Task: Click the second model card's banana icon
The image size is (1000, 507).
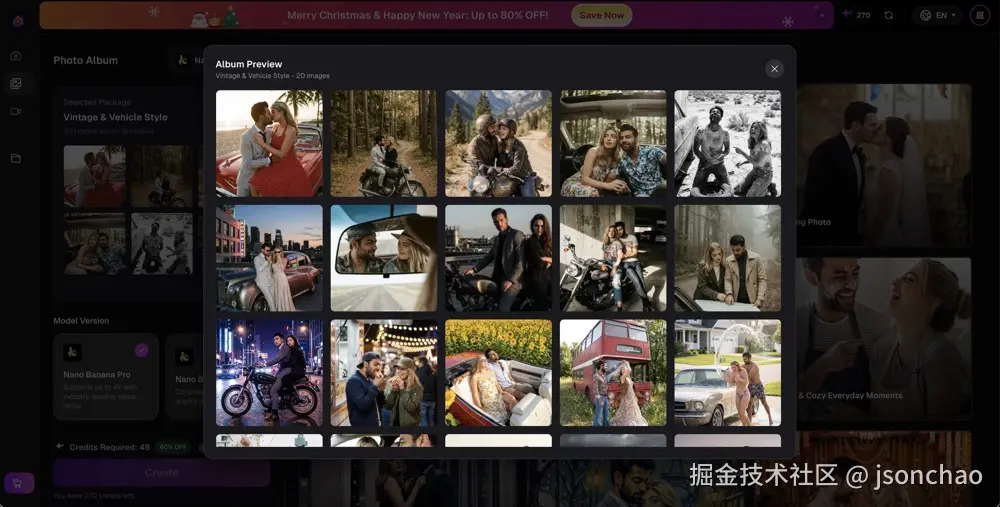Action: coord(184,356)
